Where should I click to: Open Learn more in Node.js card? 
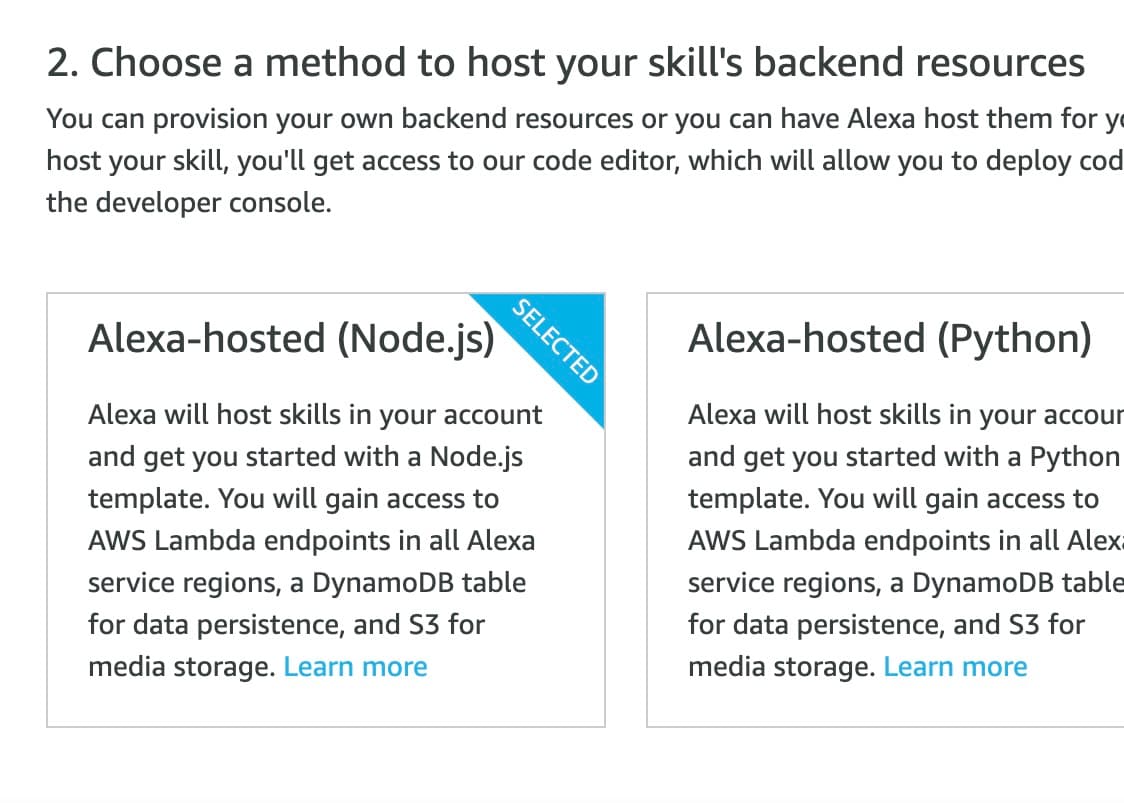[356, 667]
